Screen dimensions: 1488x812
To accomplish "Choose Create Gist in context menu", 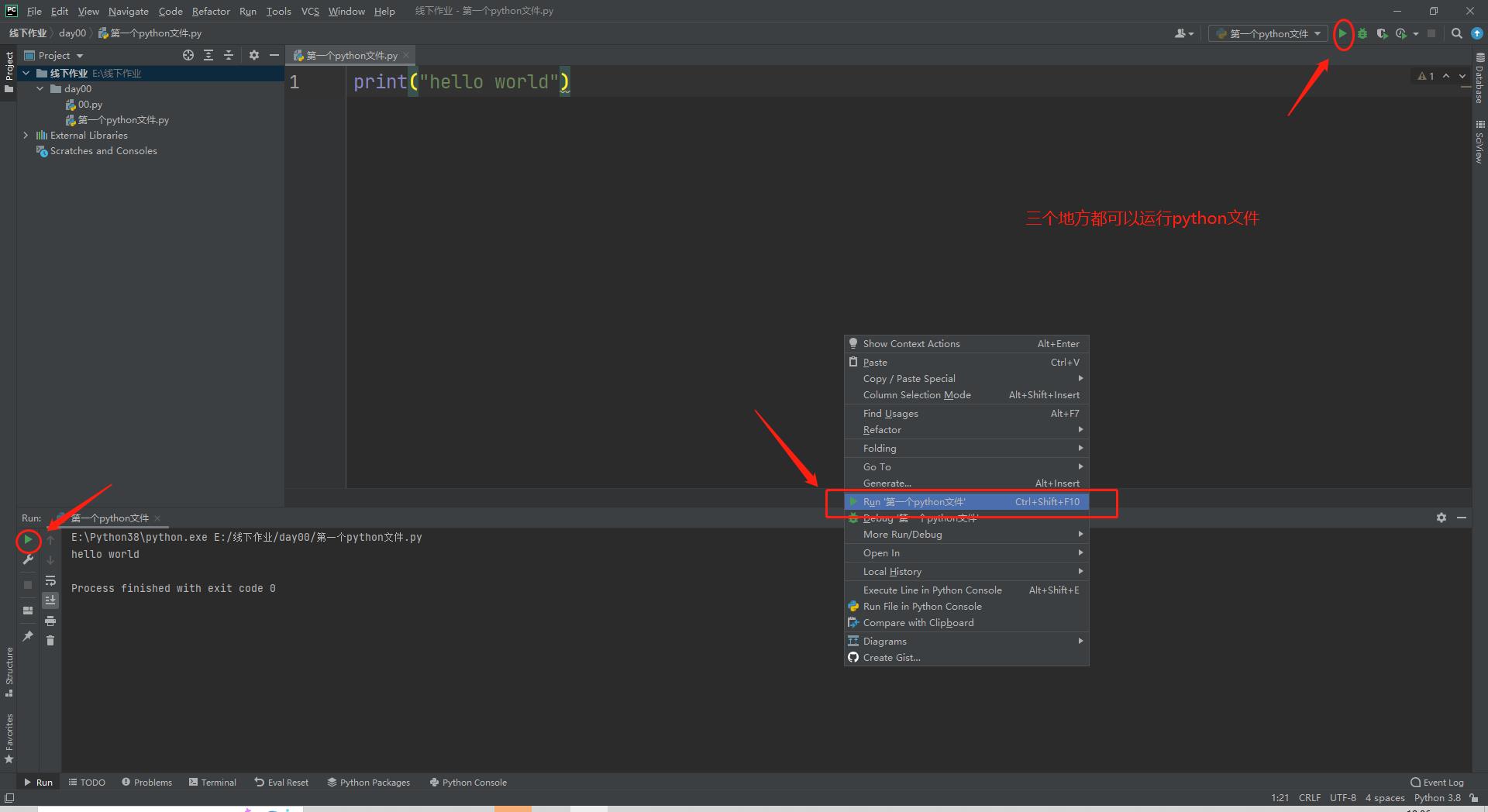I will pos(966,657).
